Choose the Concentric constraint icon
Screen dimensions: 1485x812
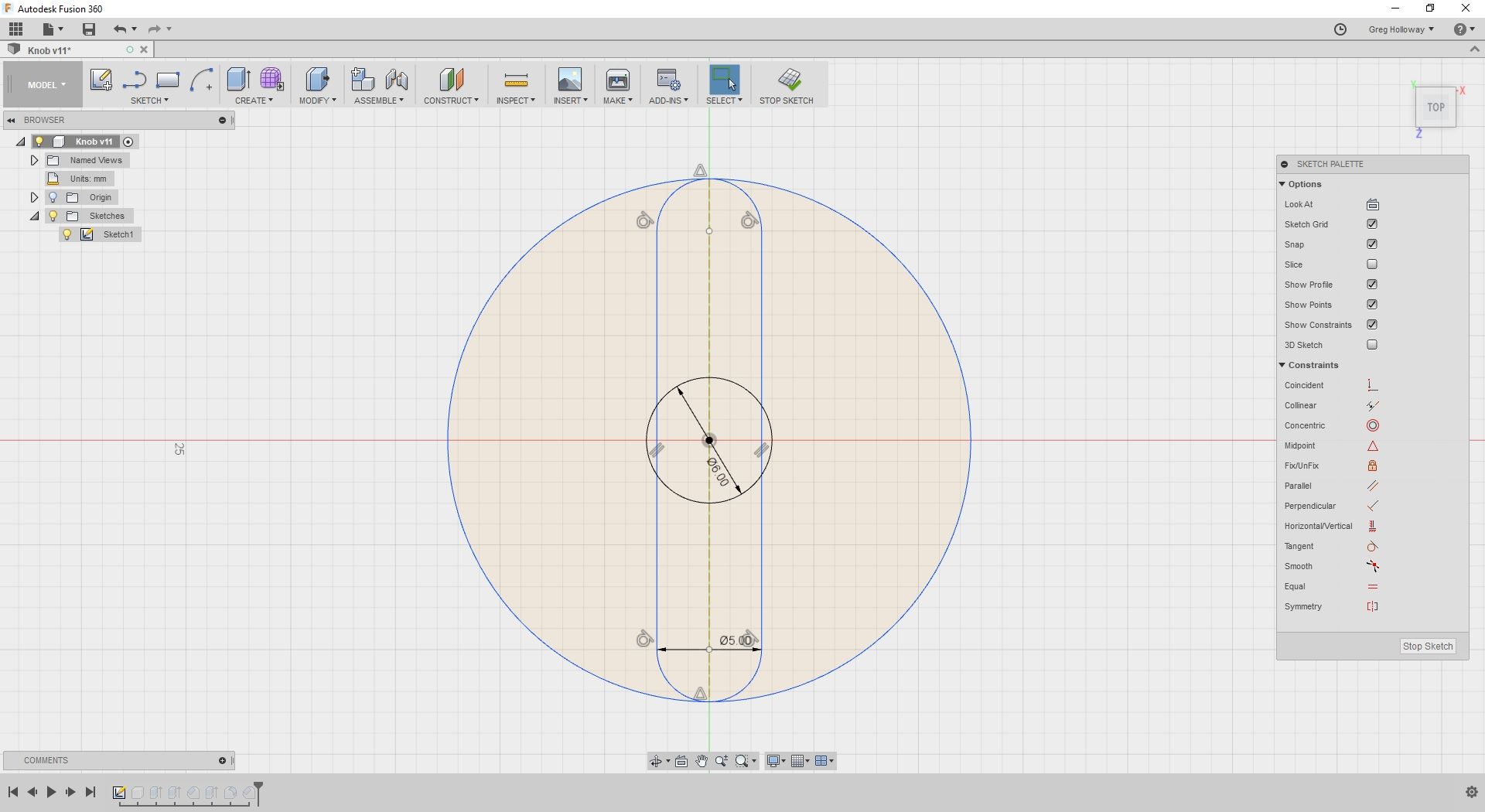pos(1372,425)
